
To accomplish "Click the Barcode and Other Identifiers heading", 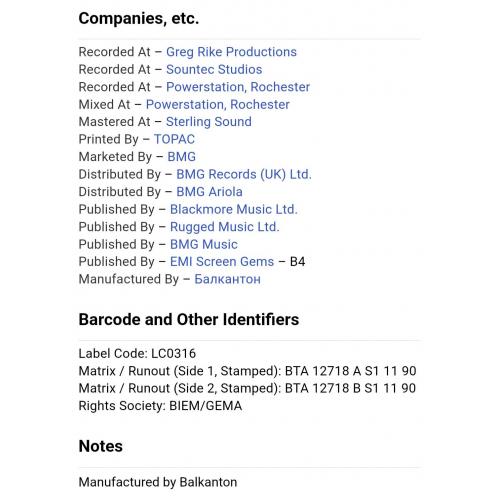I will [189, 319].
